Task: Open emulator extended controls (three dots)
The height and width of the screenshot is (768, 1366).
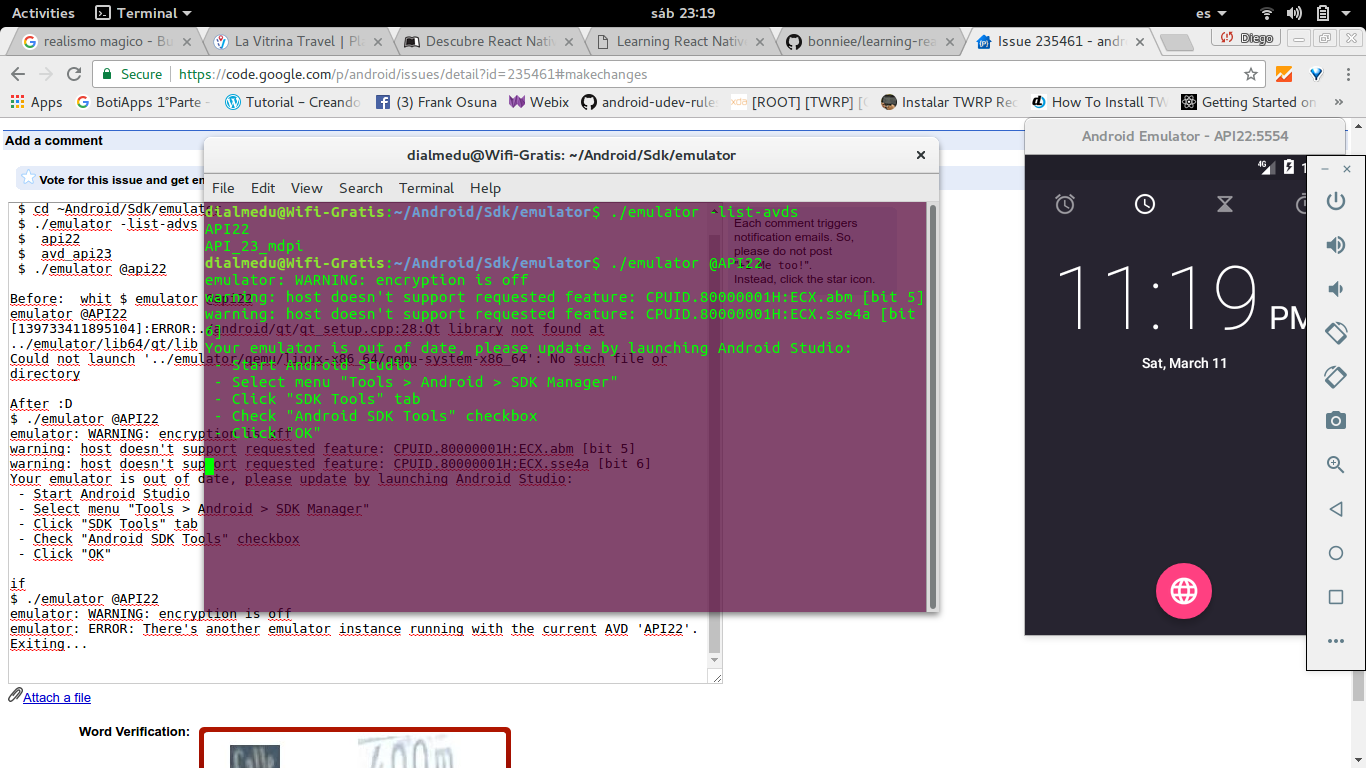Action: click(1335, 641)
